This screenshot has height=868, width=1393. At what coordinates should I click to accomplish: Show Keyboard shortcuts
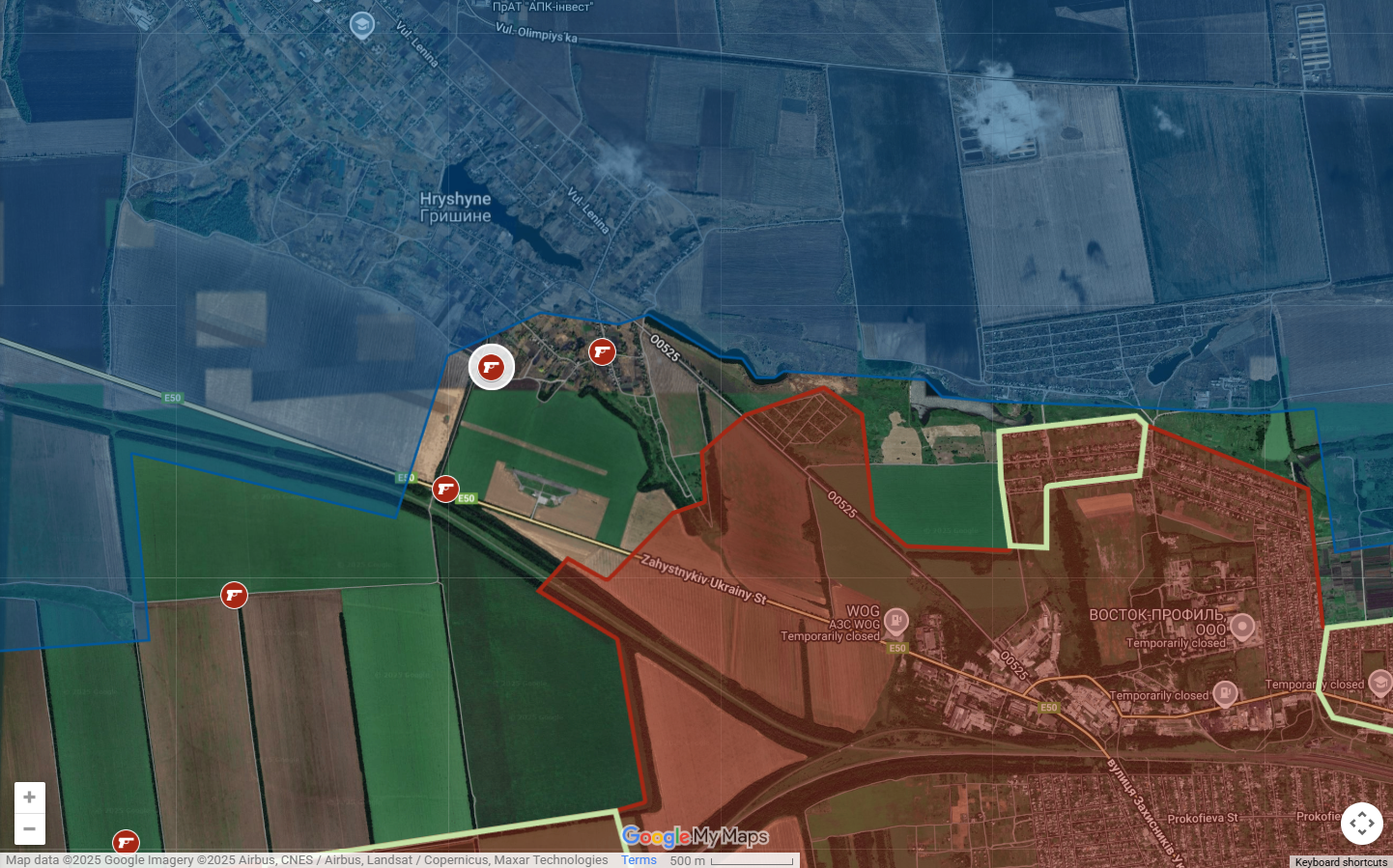(1341, 861)
